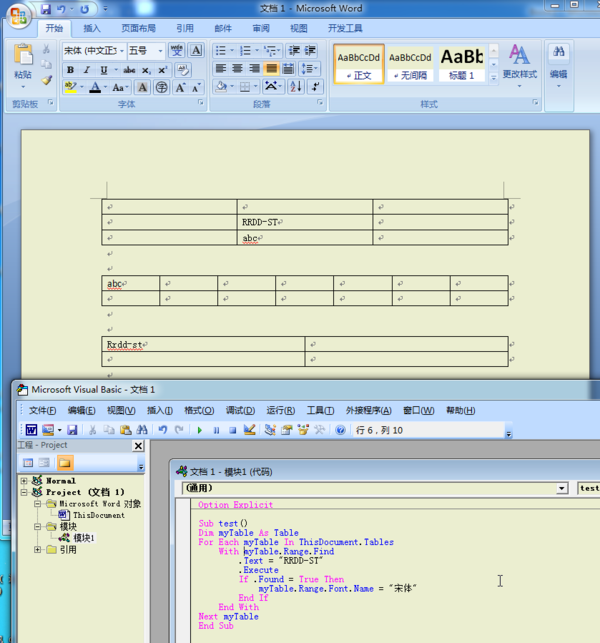Select 模块1 in project tree
This screenshot has height=643, width=600.
pos(82,537)
